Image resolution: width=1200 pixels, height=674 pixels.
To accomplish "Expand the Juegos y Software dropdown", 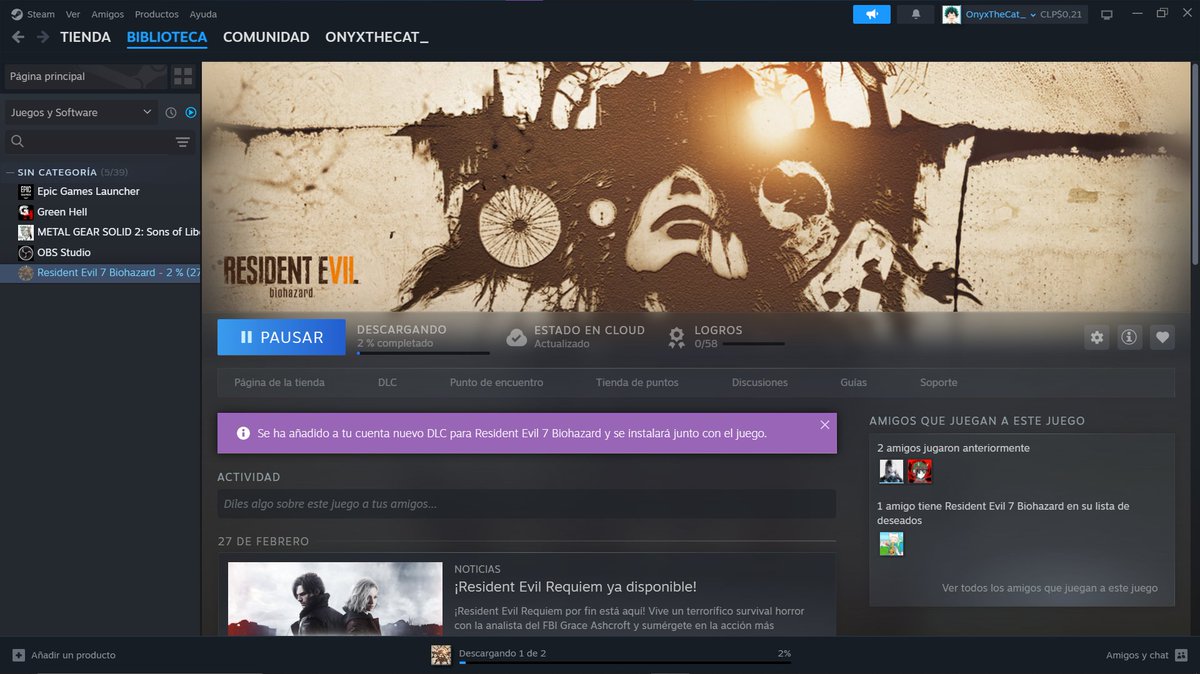I will pos(80,112).
